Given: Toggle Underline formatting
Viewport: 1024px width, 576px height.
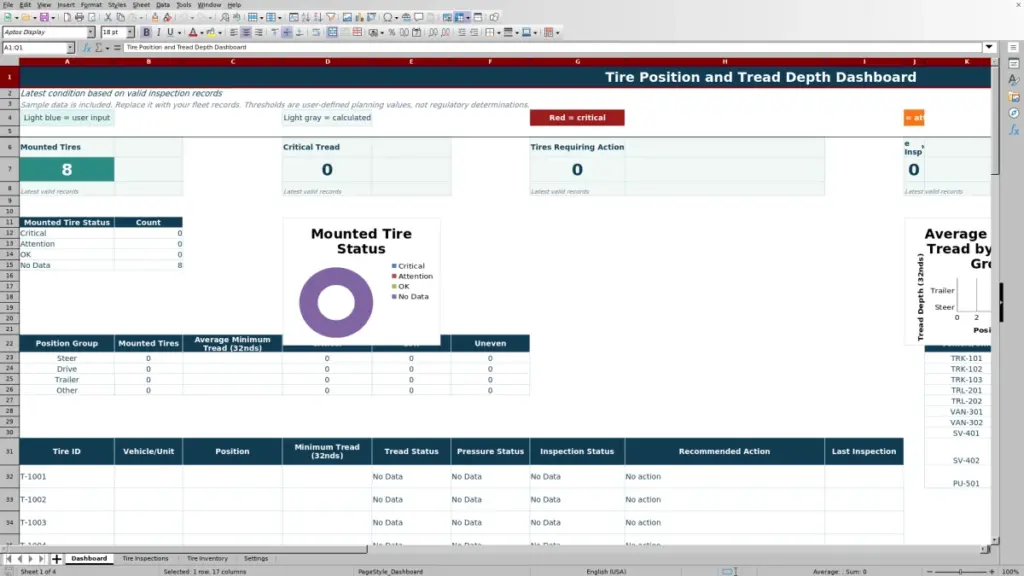Looking at the screenshot, I should (x=170, y=32).
